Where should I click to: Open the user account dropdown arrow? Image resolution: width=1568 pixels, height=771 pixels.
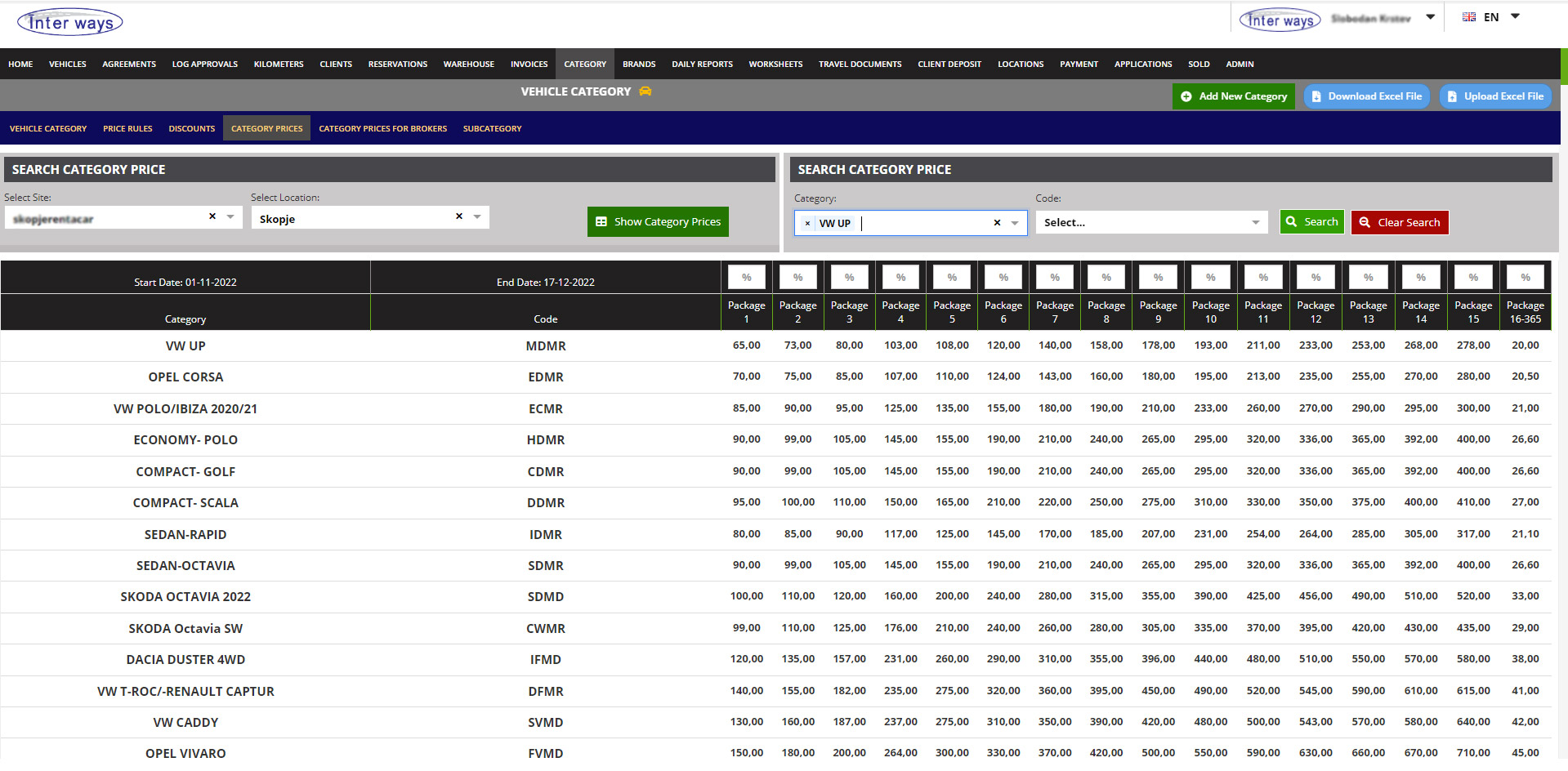tap(1431, 16)
